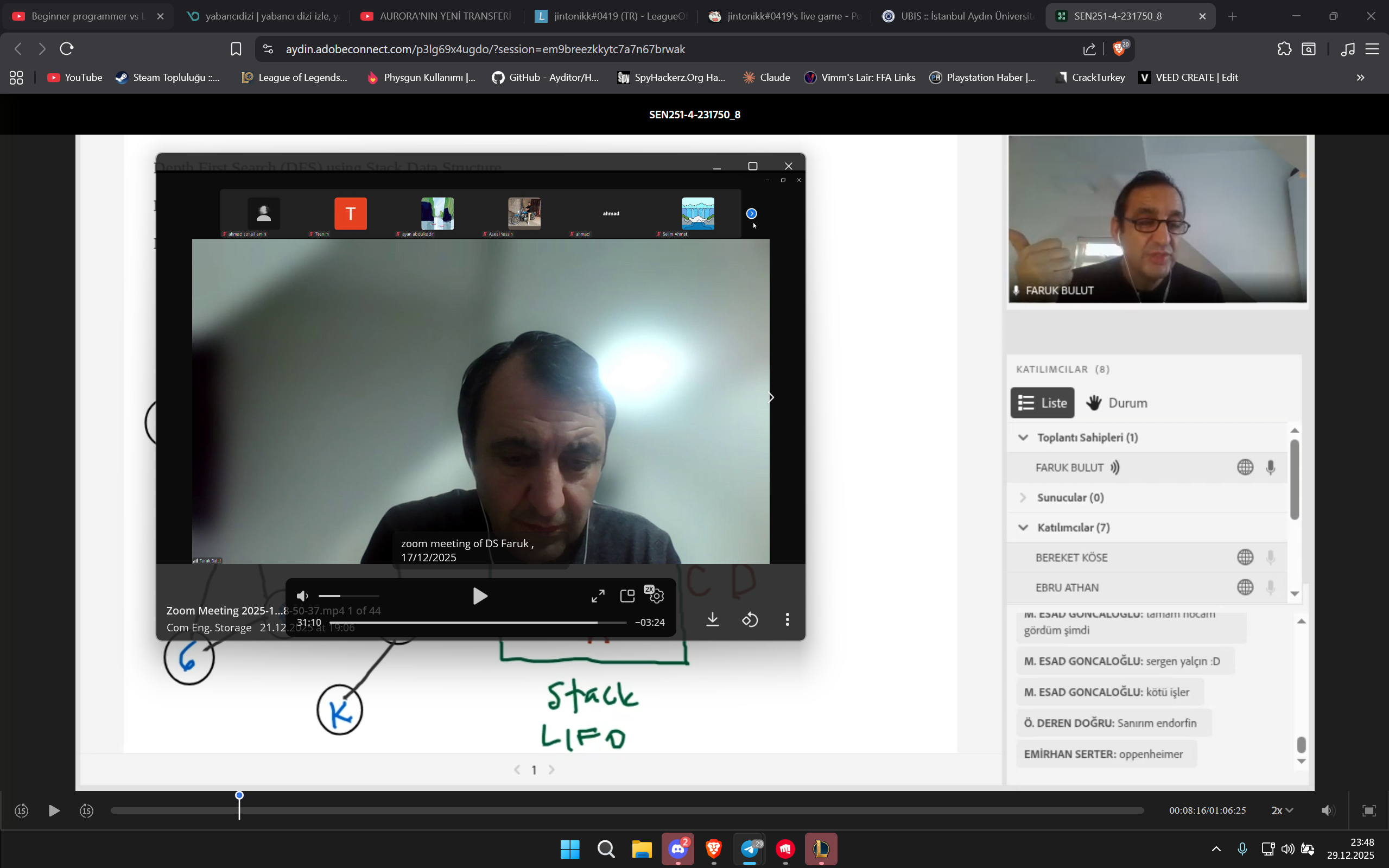Select EBRU ATHAN in the participant list
1389x868 pixels.
pos(1147,587)
